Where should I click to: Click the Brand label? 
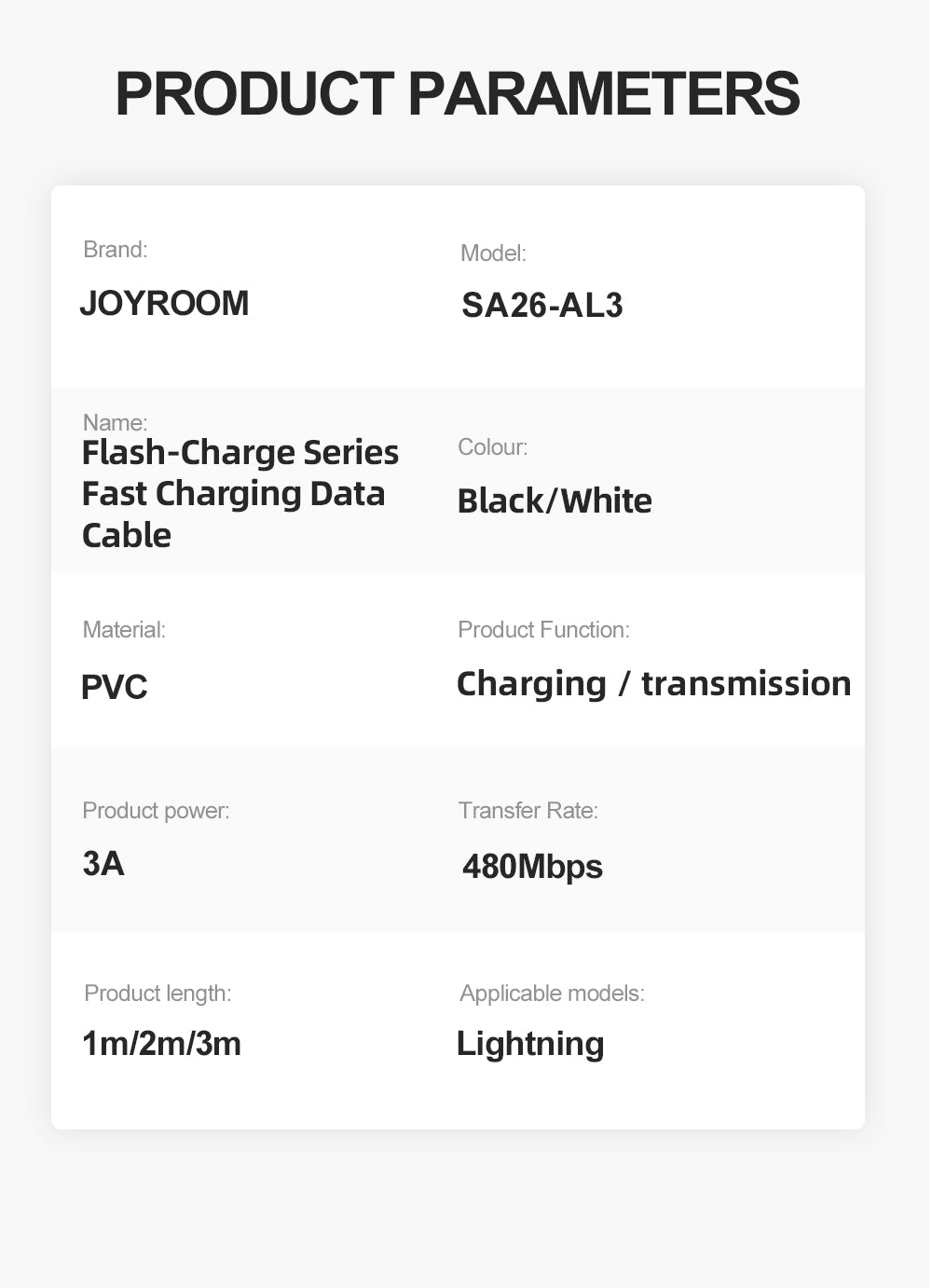click(115, 250)
